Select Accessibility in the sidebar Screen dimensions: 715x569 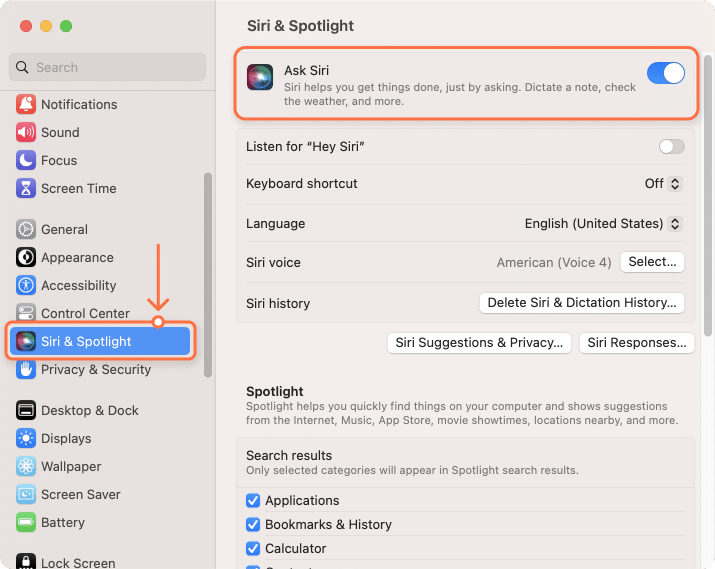pos(99,285)
